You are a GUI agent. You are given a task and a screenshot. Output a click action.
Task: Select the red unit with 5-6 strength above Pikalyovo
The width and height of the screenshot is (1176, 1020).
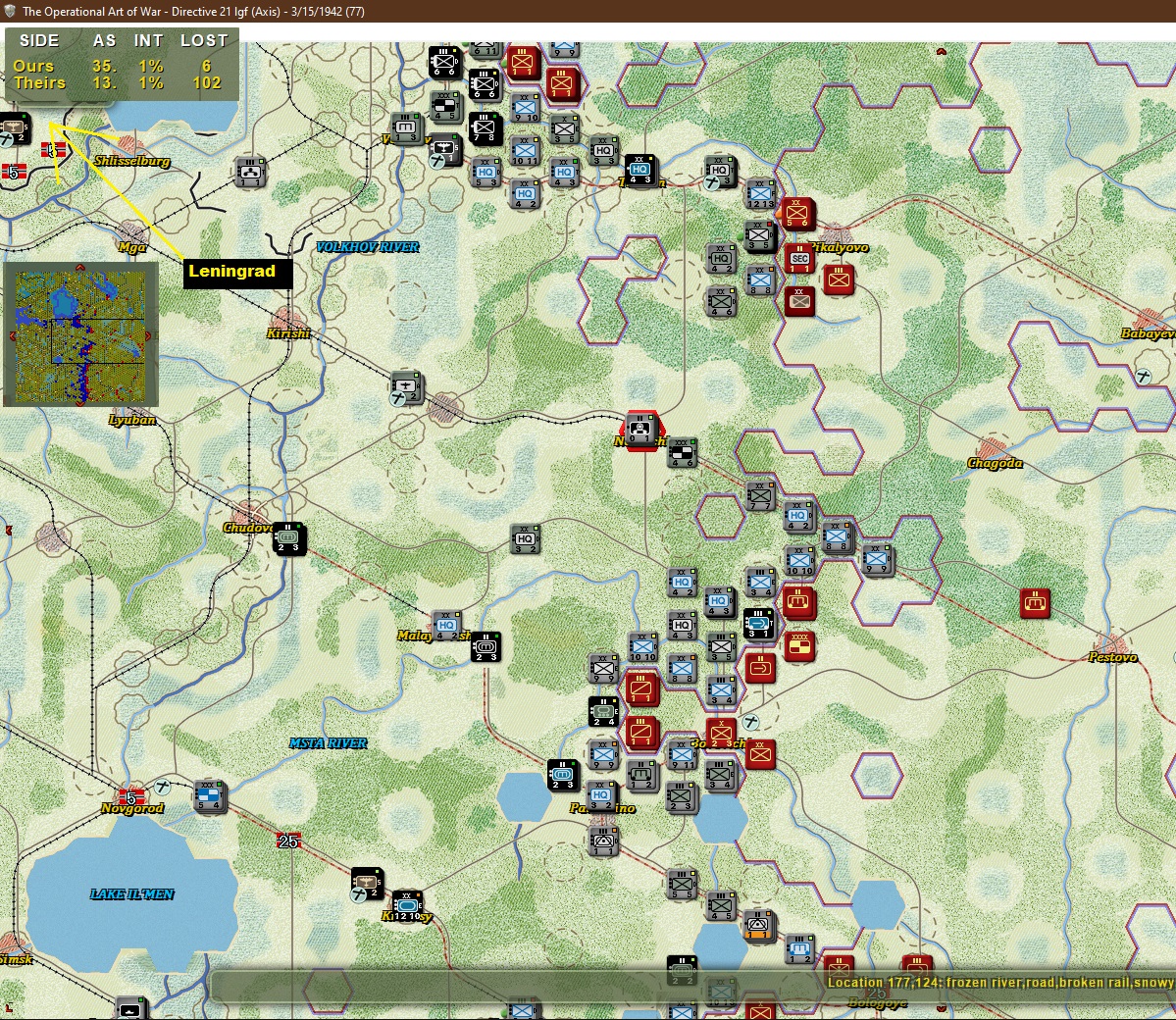click(797, 213)
